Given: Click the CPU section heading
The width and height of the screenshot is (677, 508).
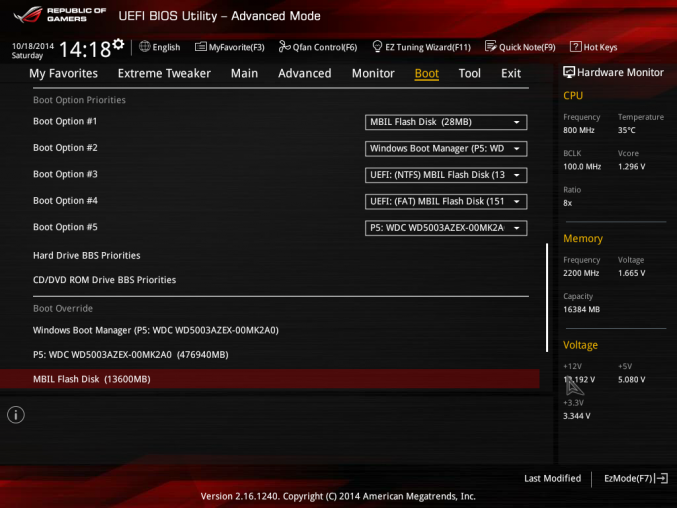Looking at the screenshot, I should click(573, 96).
